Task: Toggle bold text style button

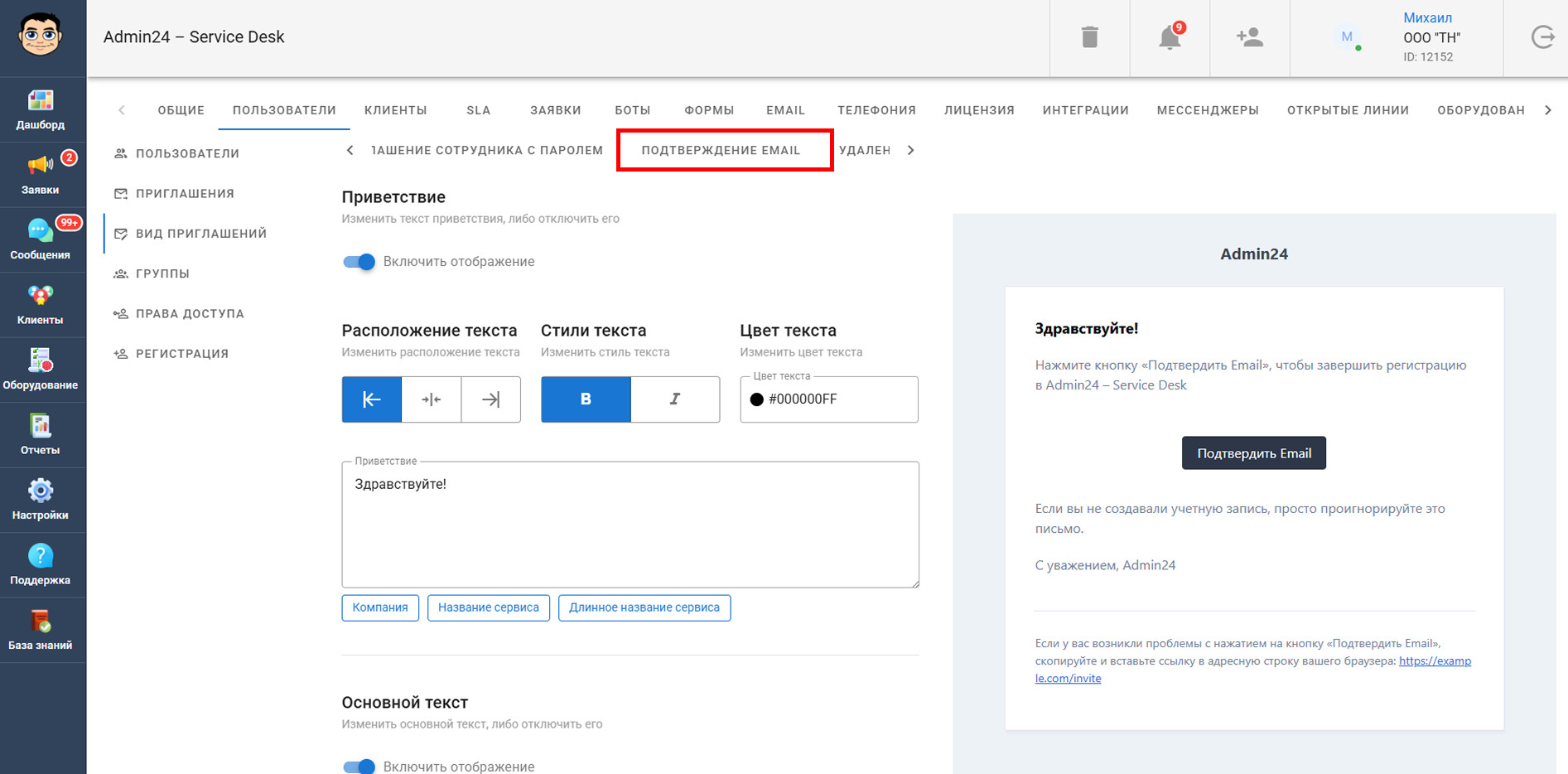Action: (586, 399)
